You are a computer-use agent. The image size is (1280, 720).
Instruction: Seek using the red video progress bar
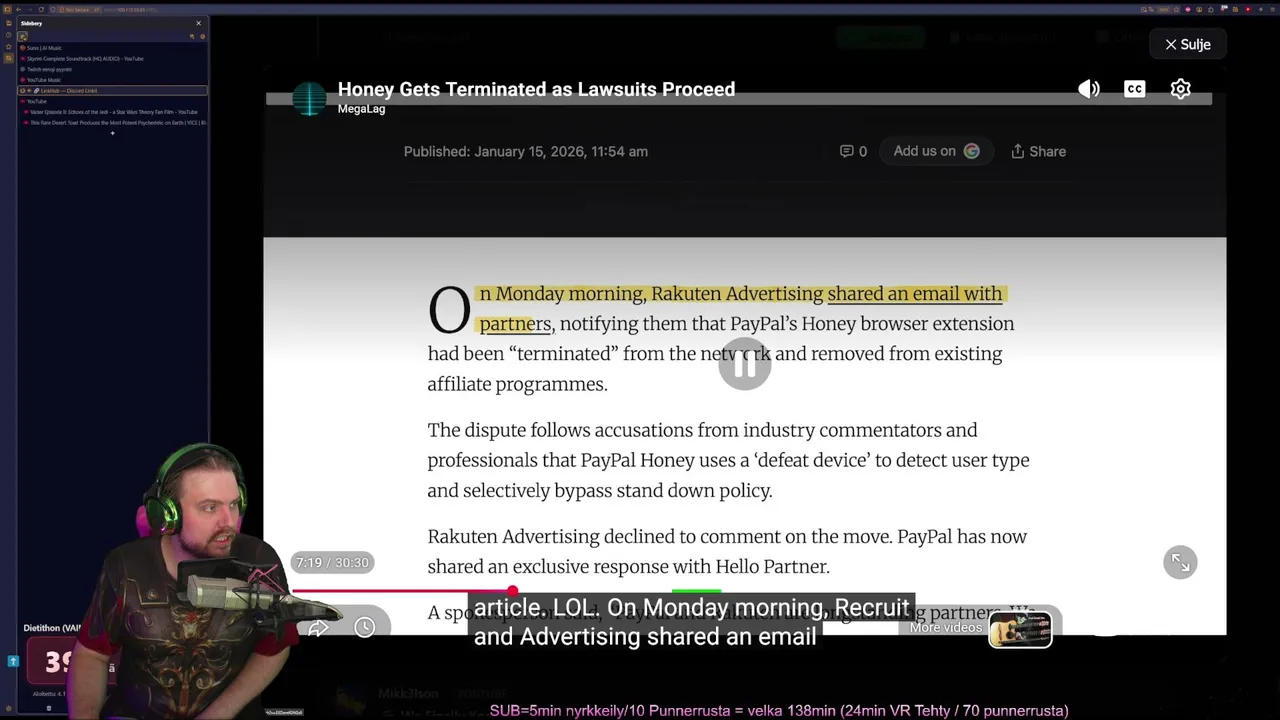[x=401, y=591]
